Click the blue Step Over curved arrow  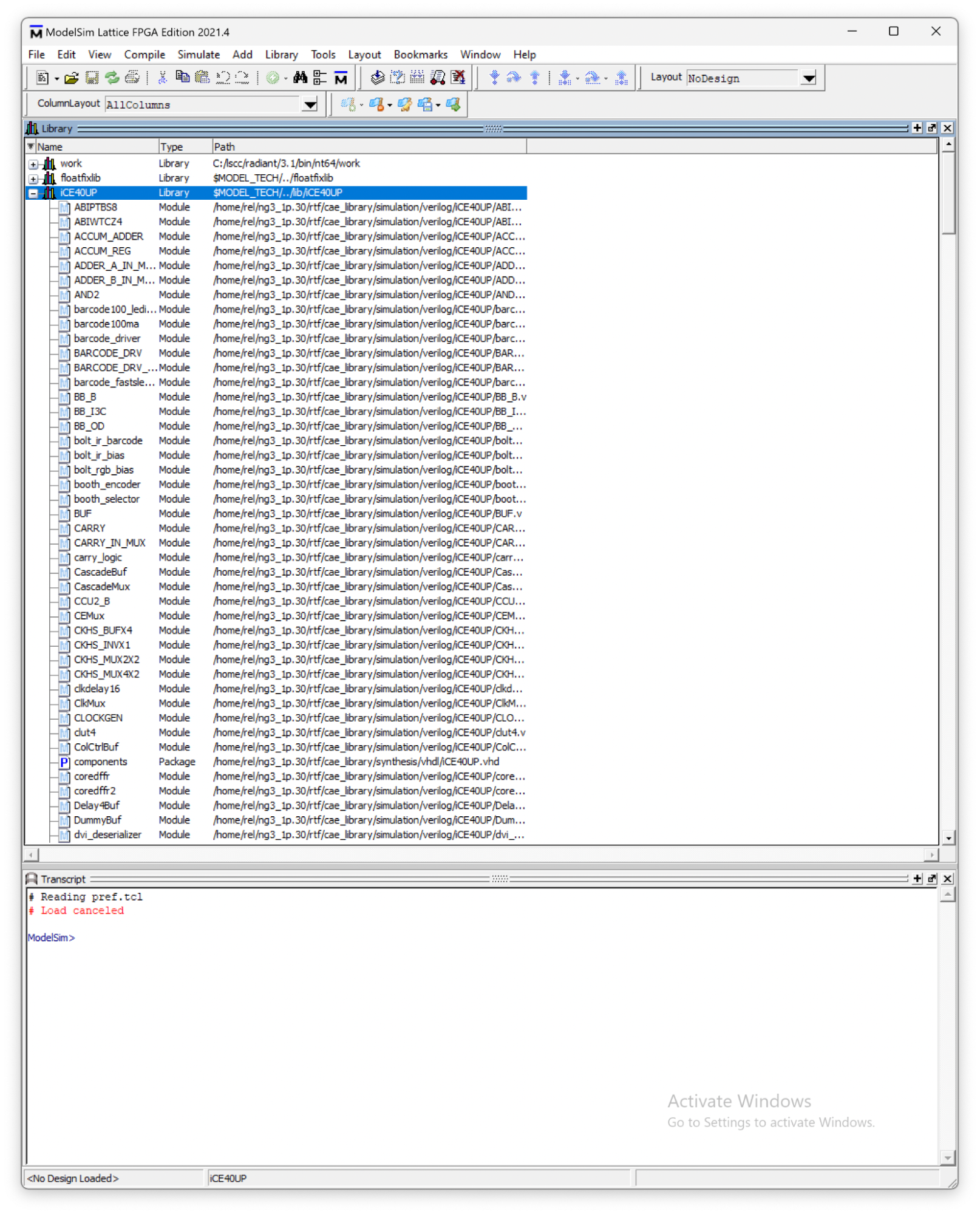pyautogui.click(x=514, y=77)
